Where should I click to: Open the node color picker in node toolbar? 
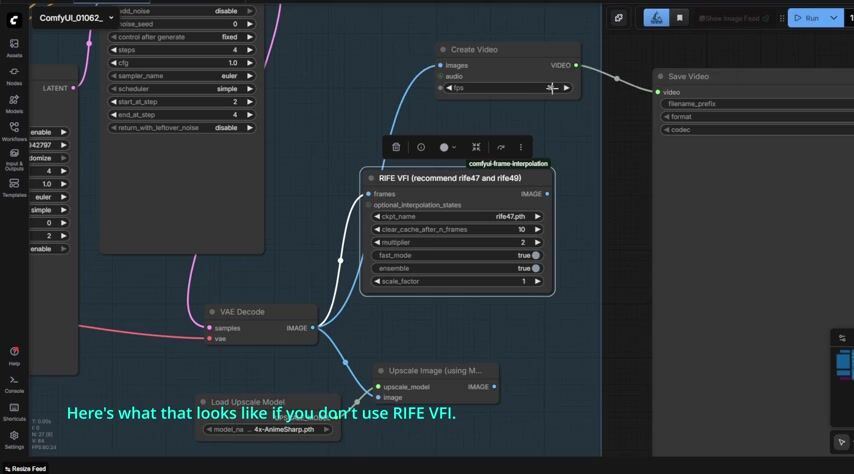click(x=447, y=147)
